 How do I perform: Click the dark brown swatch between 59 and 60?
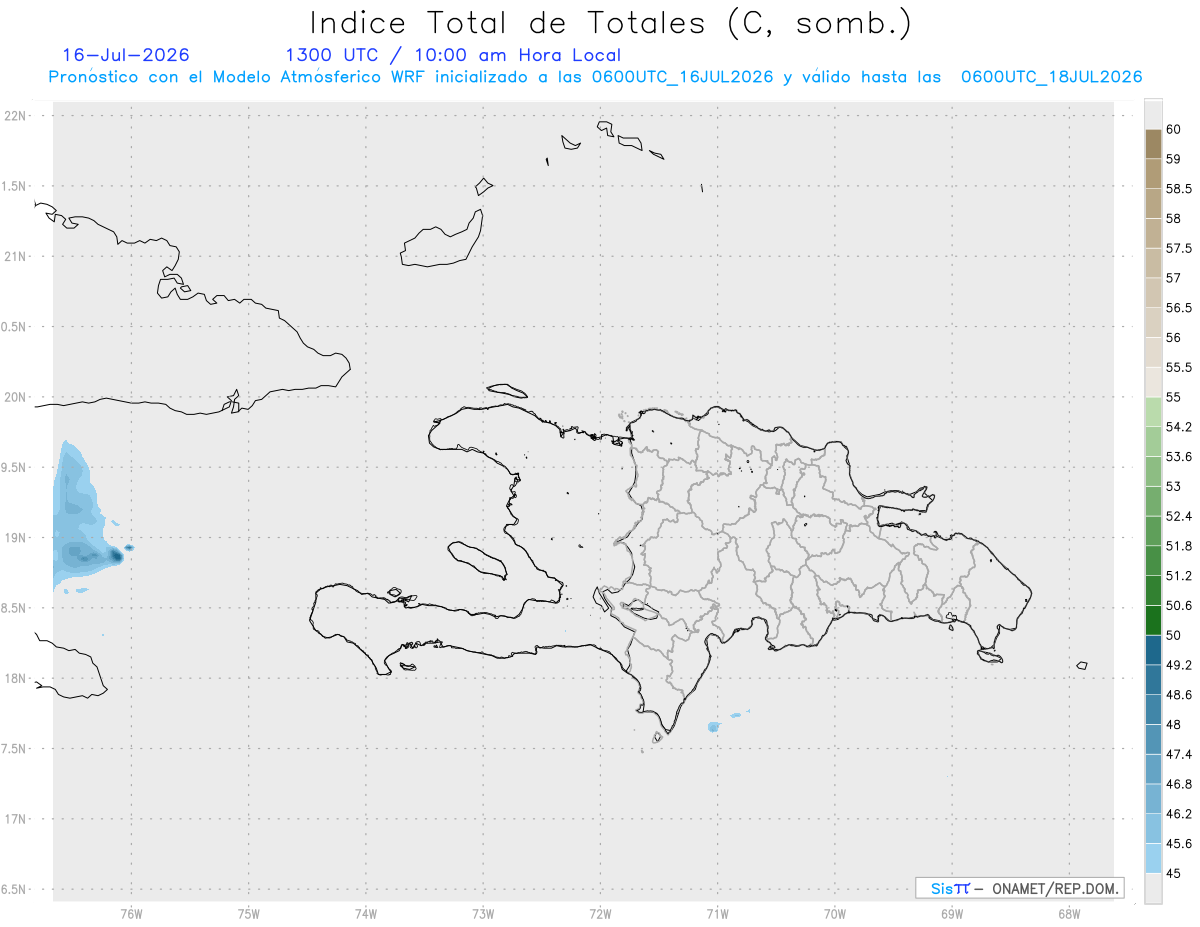[1153, 144]
